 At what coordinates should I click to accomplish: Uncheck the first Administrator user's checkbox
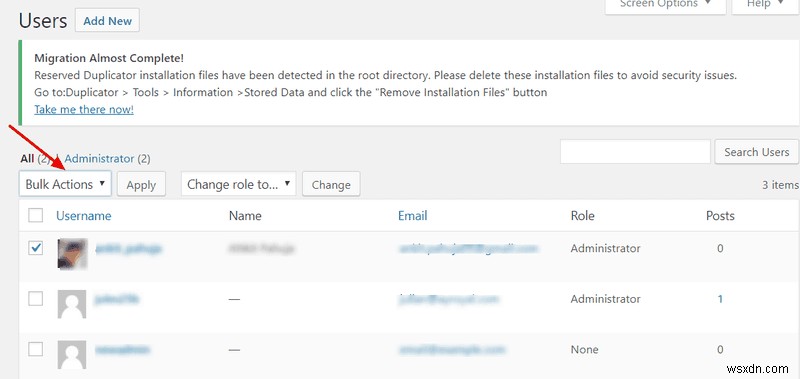click(35, 248)
